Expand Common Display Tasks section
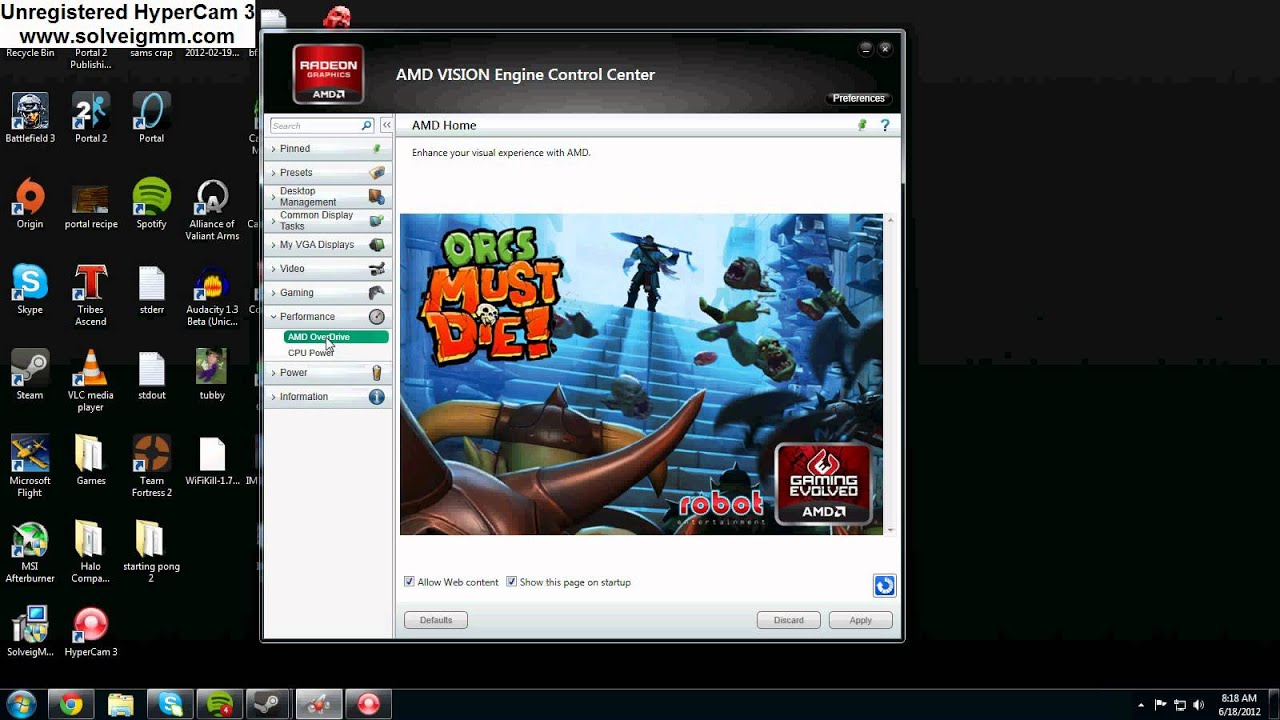 pyautogui.click(x=327, y=221)
